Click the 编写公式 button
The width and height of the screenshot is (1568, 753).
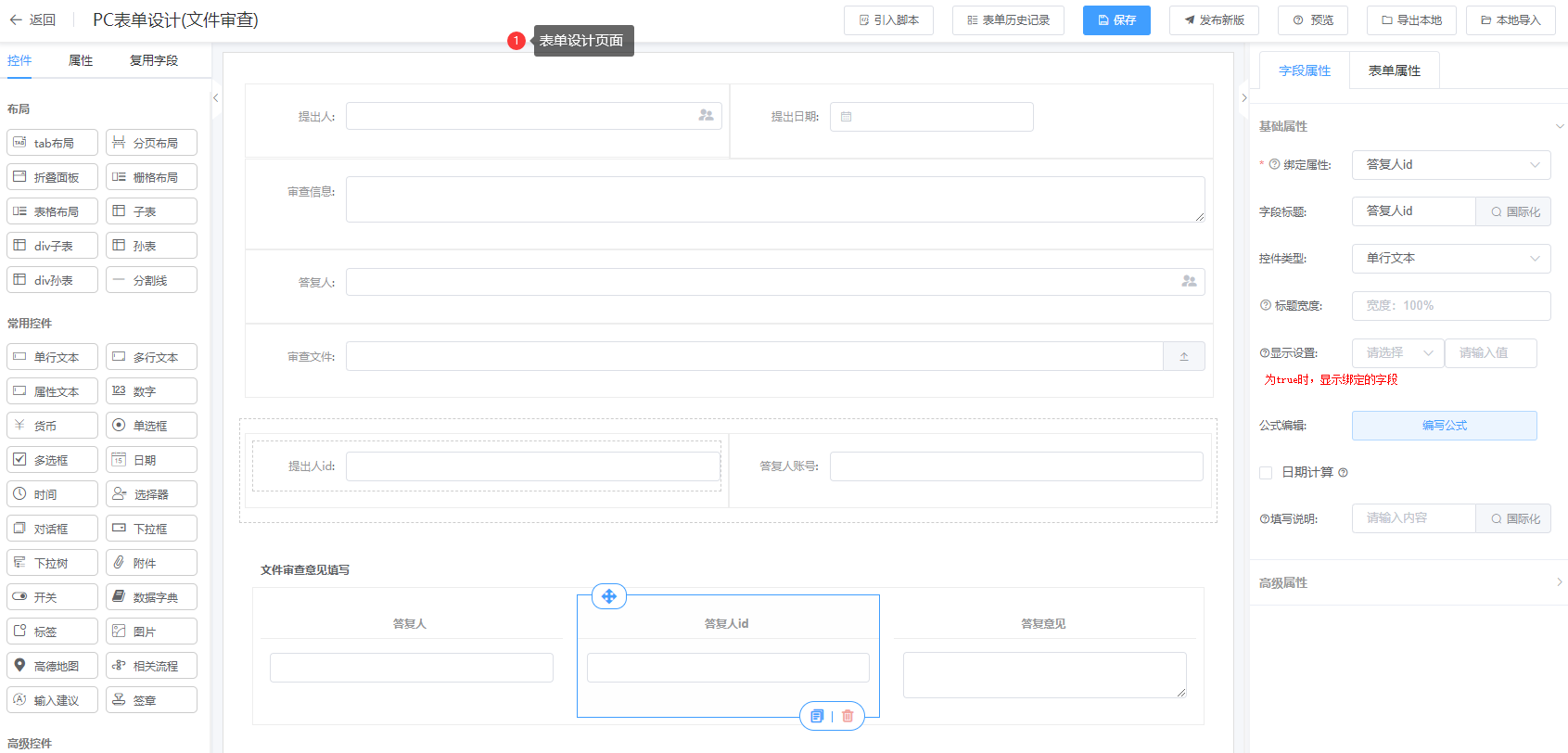[1444, 426]
